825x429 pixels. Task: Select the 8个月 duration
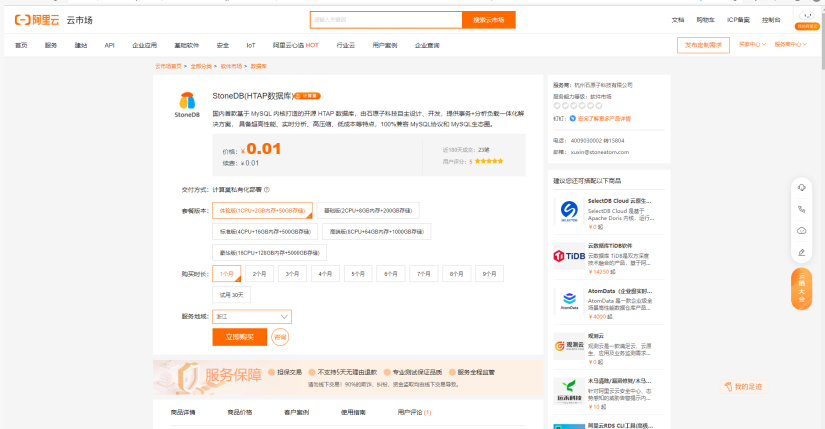(457, 274)
